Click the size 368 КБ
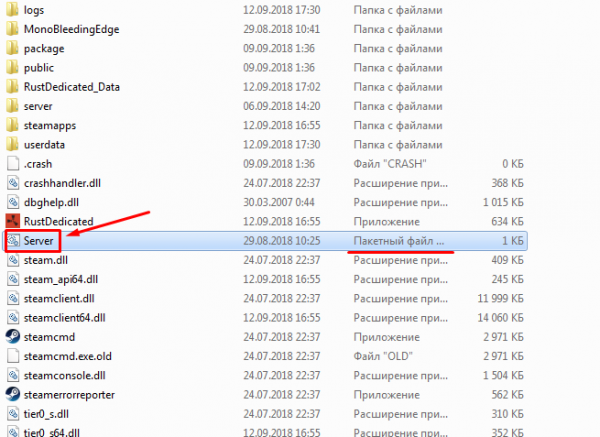 point(507,183)
